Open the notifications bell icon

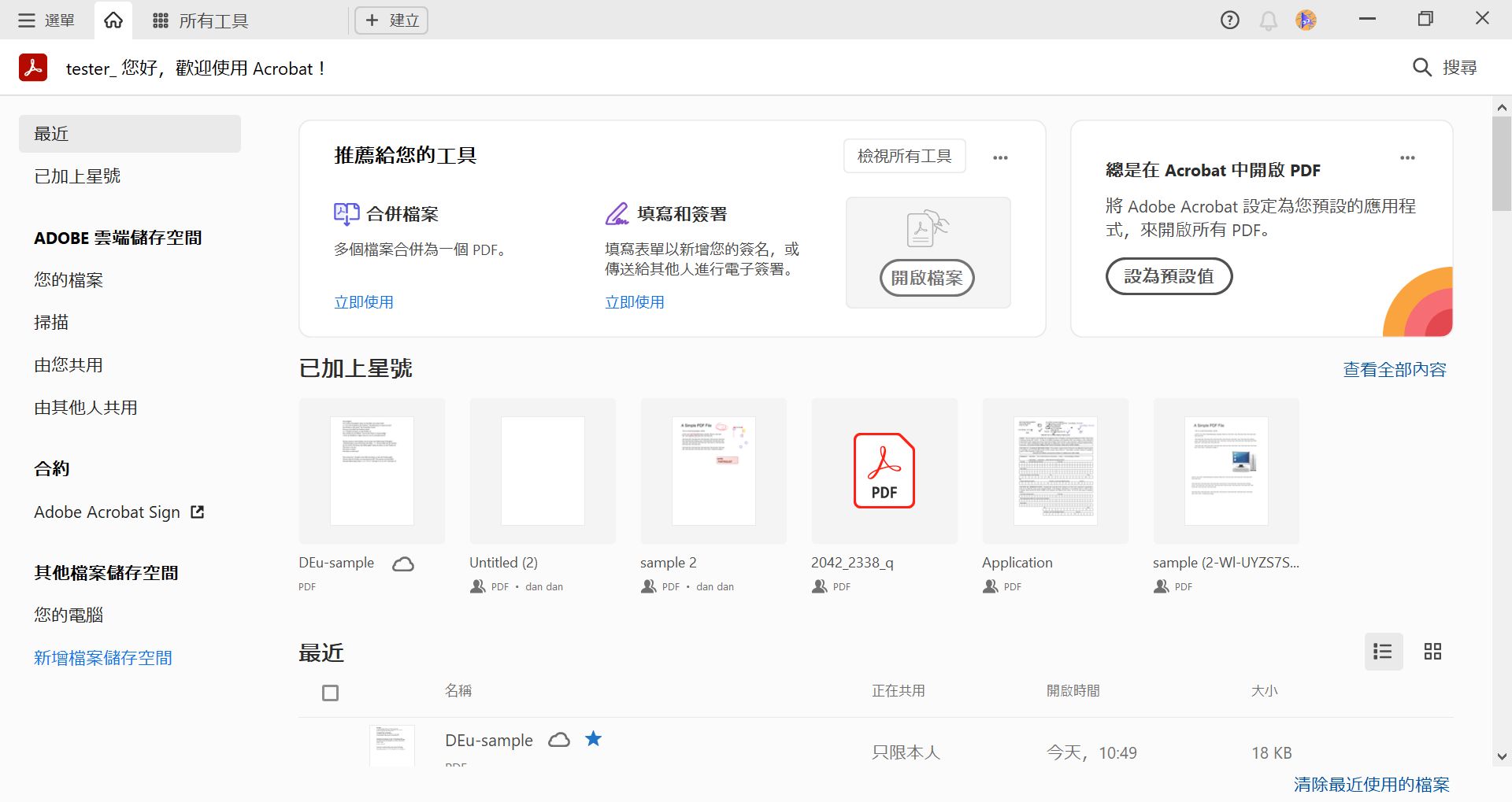(1268, 20)
